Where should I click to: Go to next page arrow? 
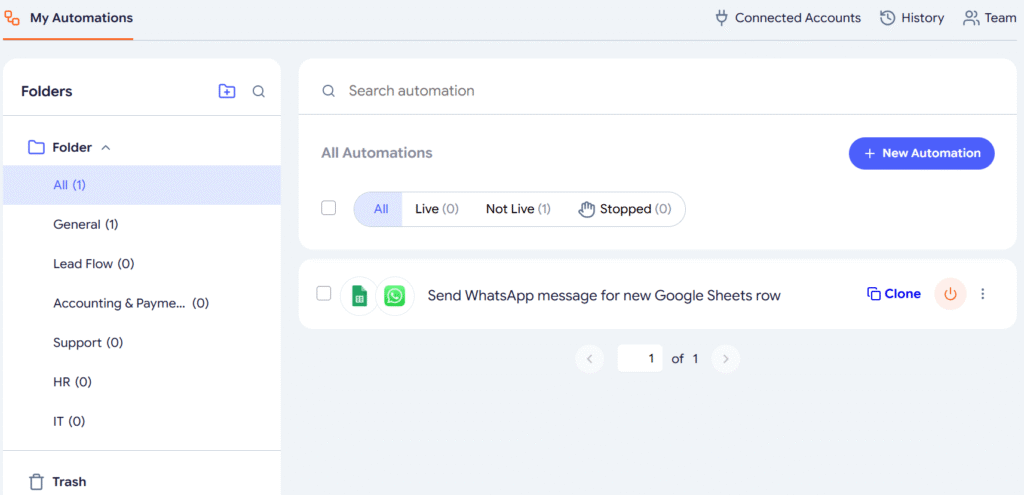click(x=726, y=359)
